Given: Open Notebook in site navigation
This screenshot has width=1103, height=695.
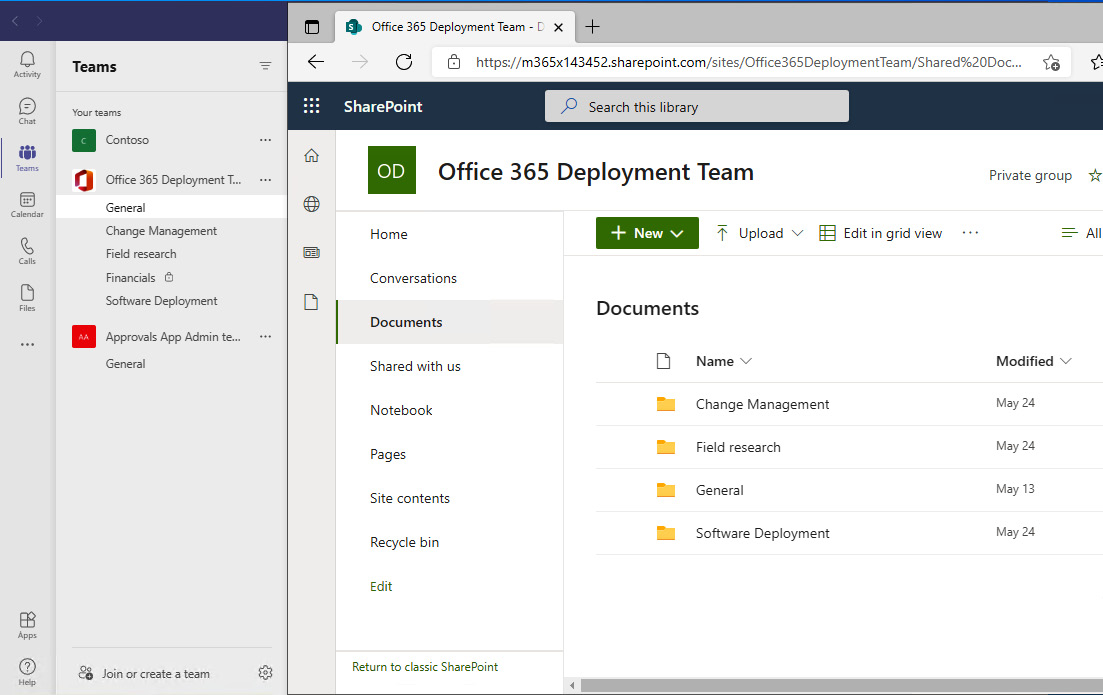Looking at the screenshot, I should pyautogui.click(x=401, y=410).
